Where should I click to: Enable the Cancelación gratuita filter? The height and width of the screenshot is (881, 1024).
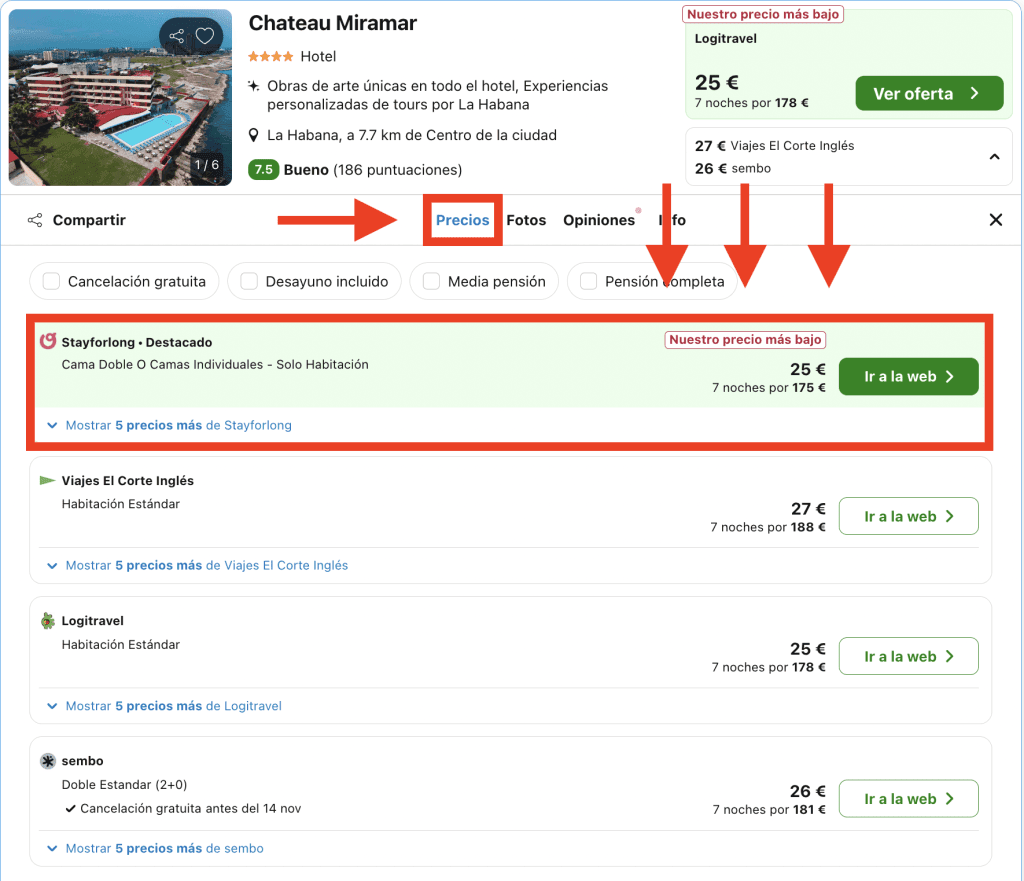tap(52, 282)
